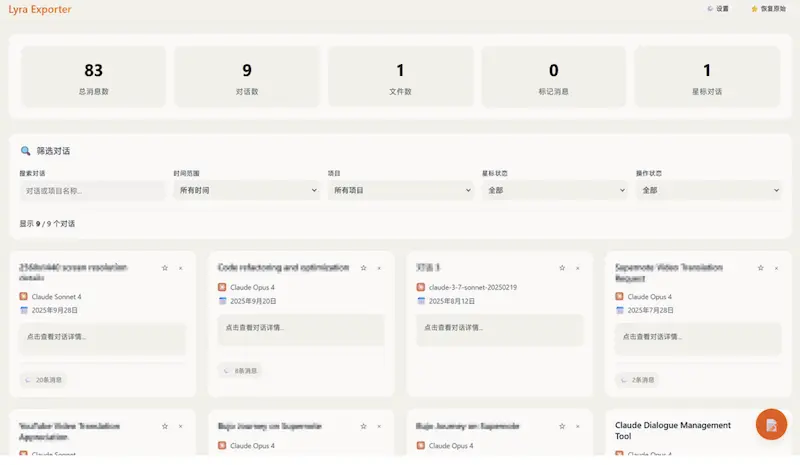Focus the 搜索对话 search input field
Screen dimensions: 800x465
(x=92, y=190)
